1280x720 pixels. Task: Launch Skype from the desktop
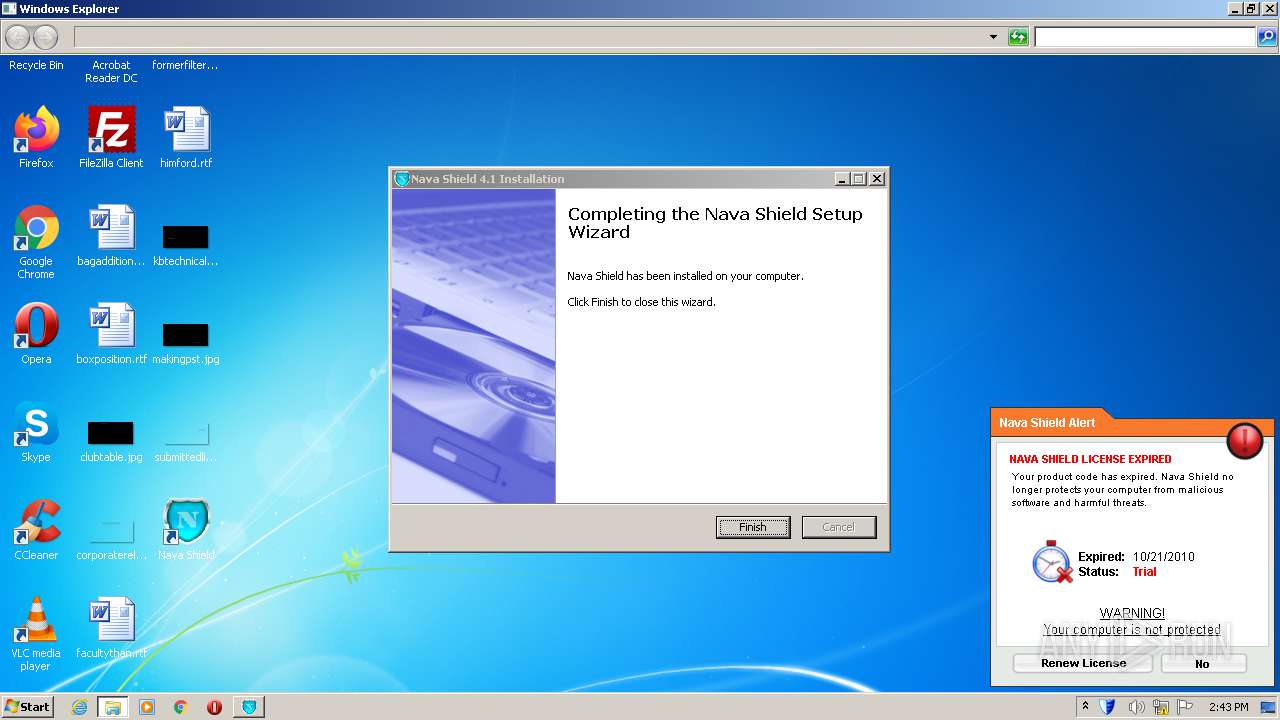(x=36, y=432)
